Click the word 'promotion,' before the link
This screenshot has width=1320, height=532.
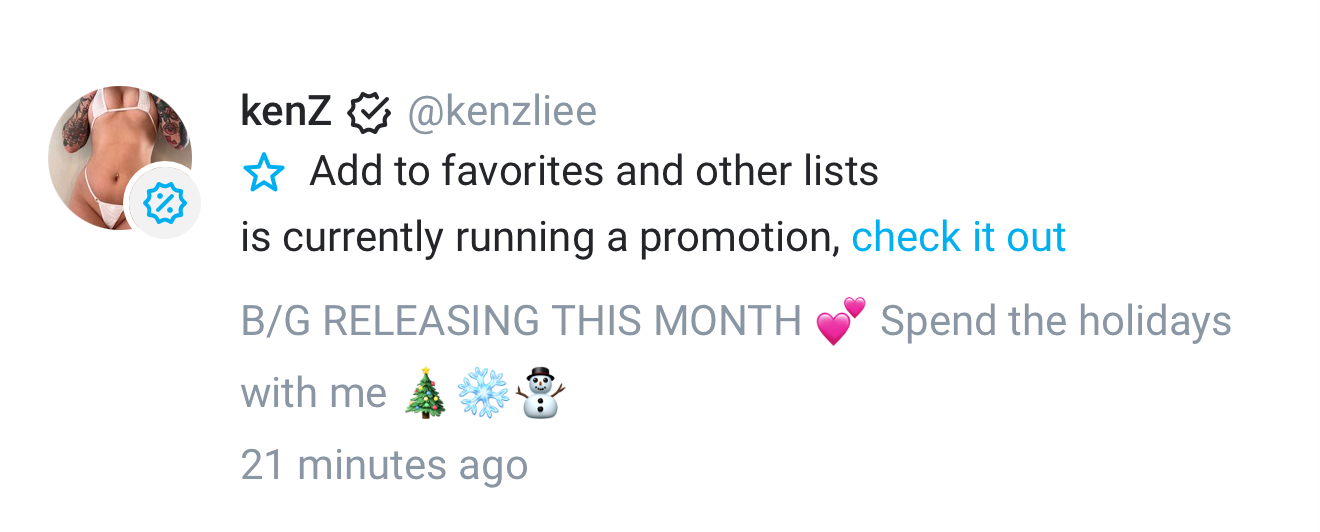tap(739, 238)
